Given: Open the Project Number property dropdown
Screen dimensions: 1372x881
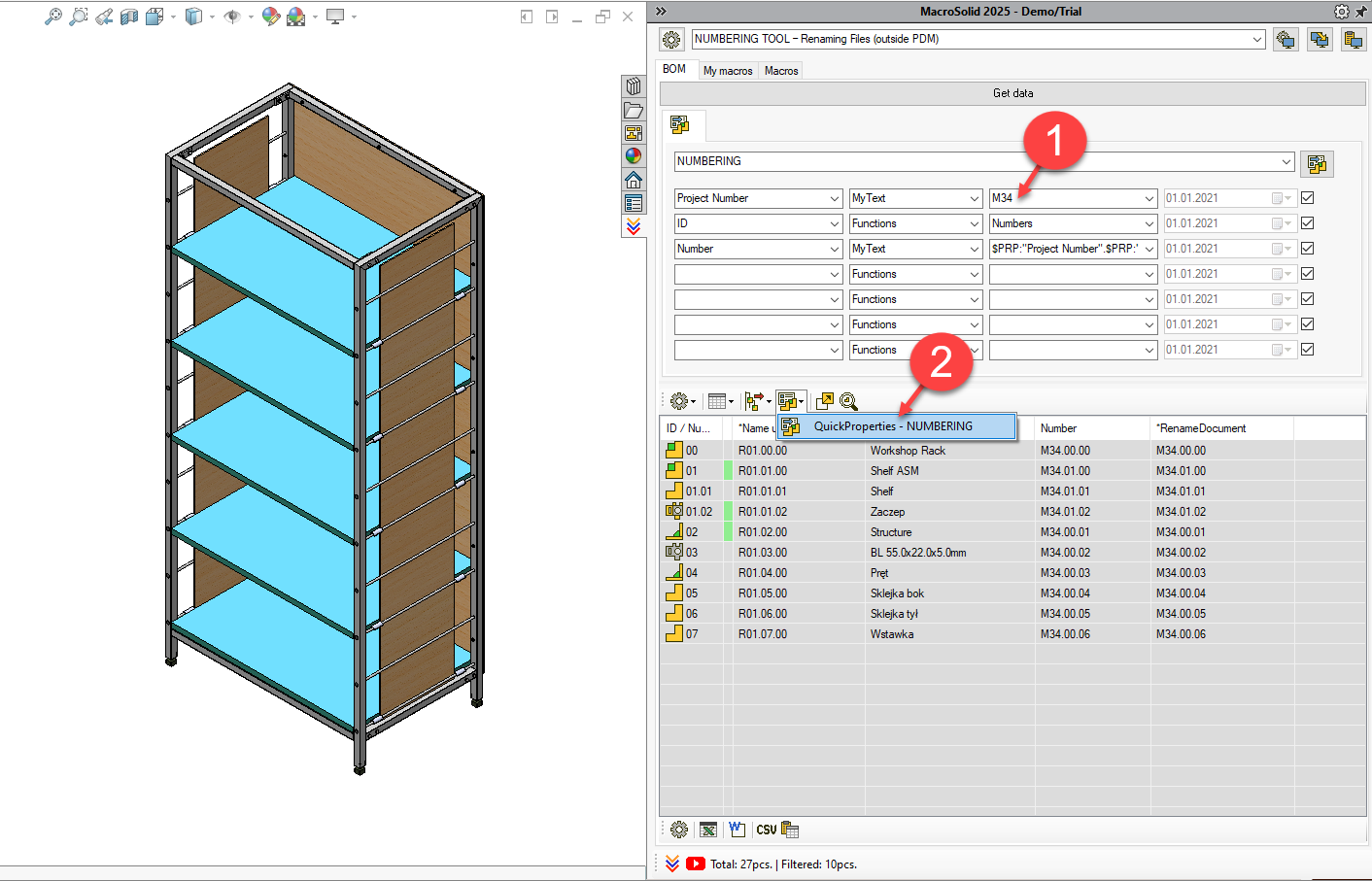Looking at the screenshot, I should 758,198.
